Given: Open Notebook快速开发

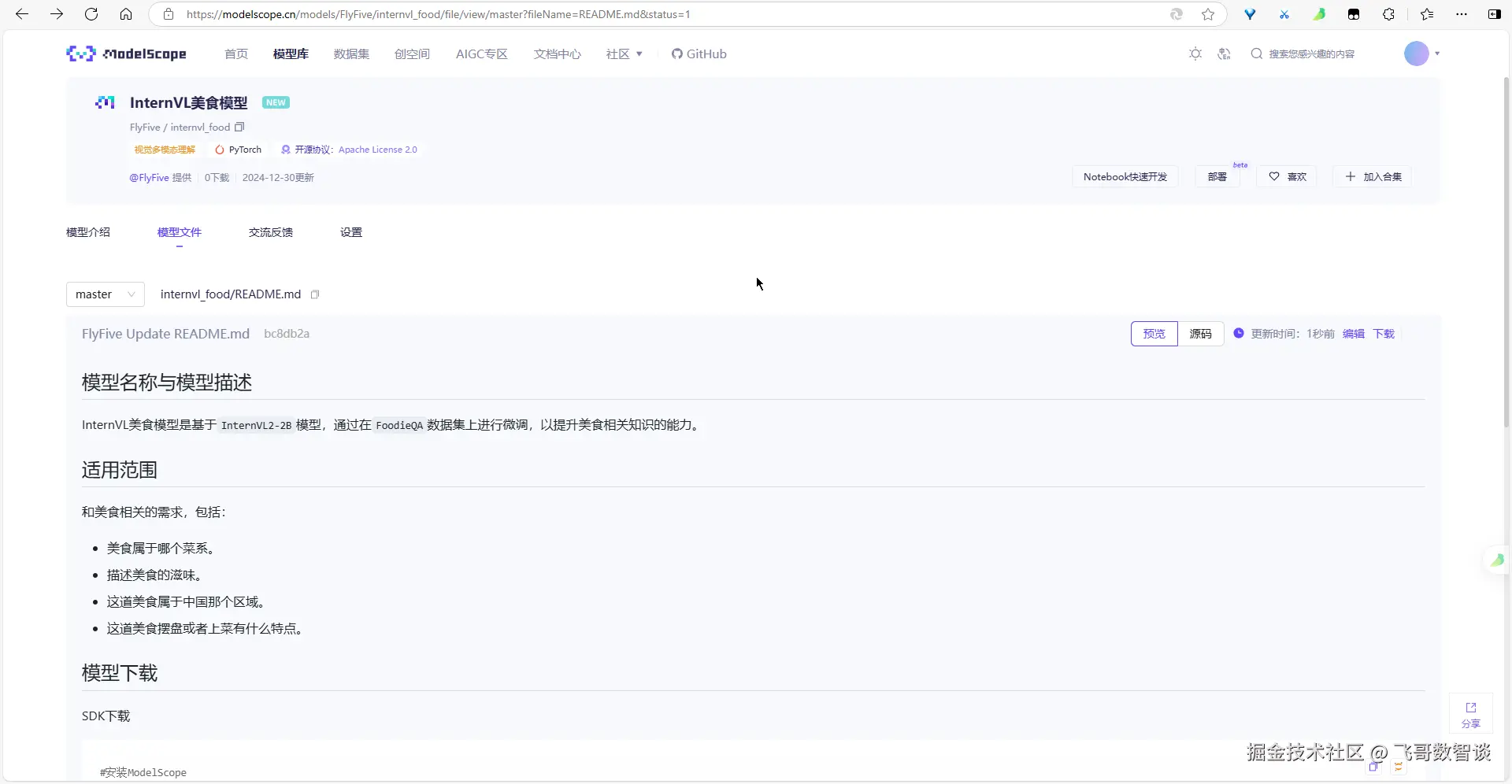Looking at the screenshot, I should tap(1125, 176).
